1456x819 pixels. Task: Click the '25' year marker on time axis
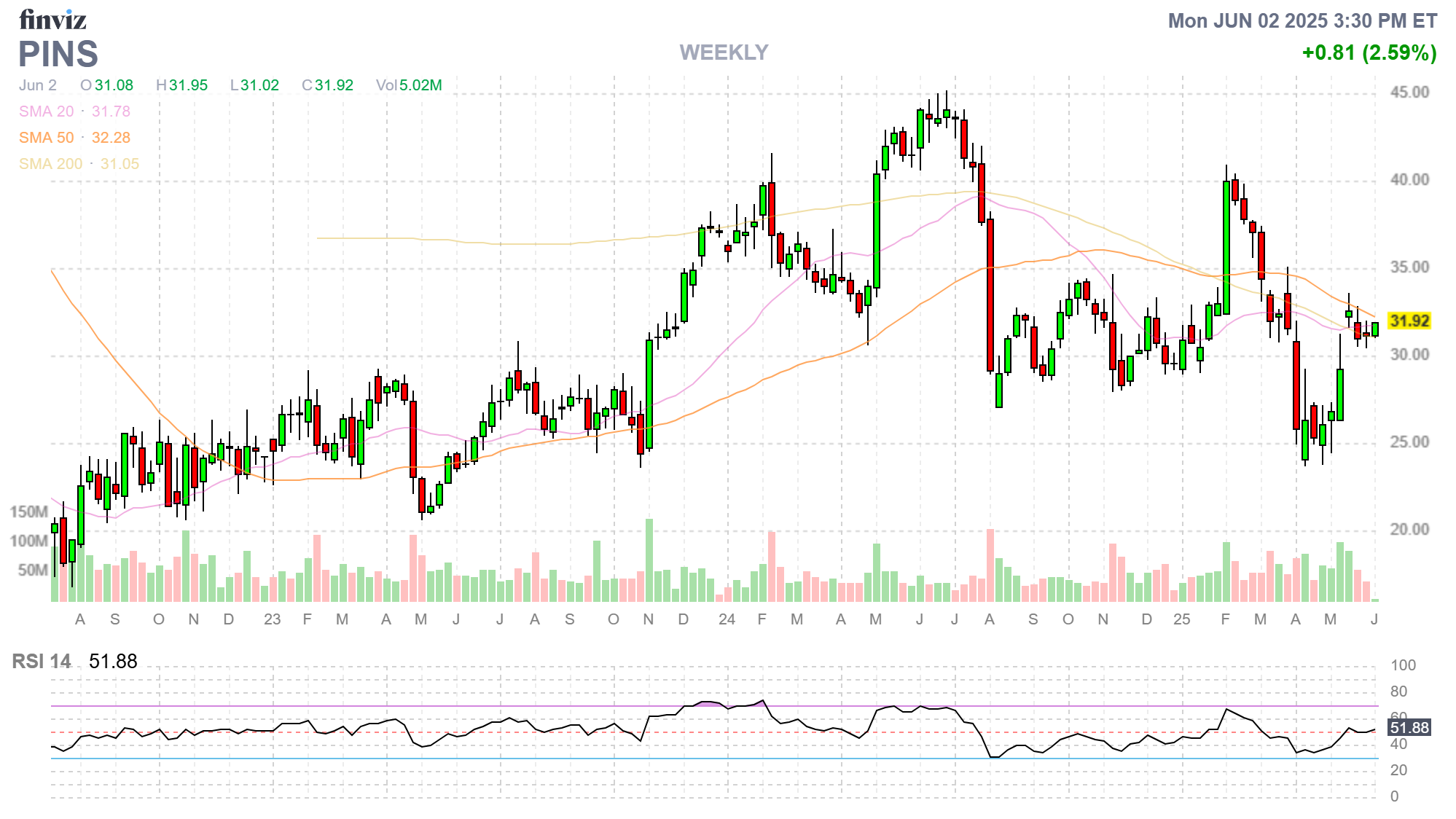click(x=1181, y=619)
